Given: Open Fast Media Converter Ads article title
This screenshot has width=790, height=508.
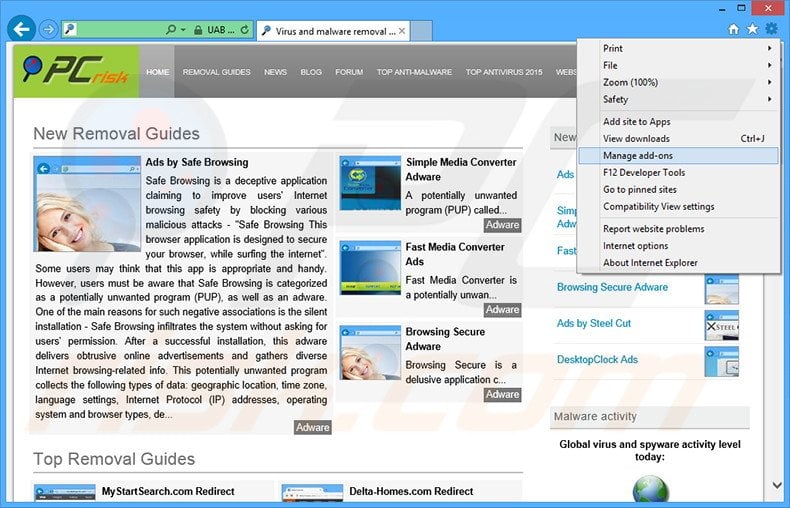Looking at the screenshot, I should (455, 254).
